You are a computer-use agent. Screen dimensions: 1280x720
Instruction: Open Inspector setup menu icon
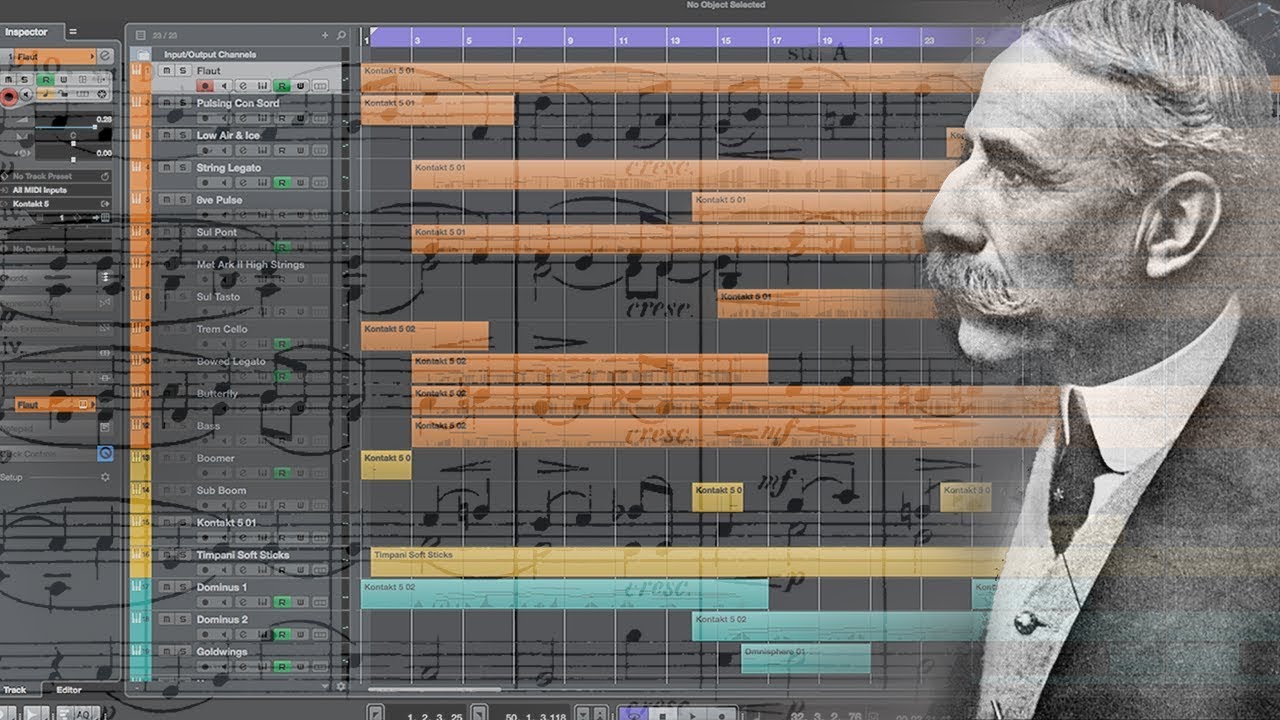tap(72, 32)
